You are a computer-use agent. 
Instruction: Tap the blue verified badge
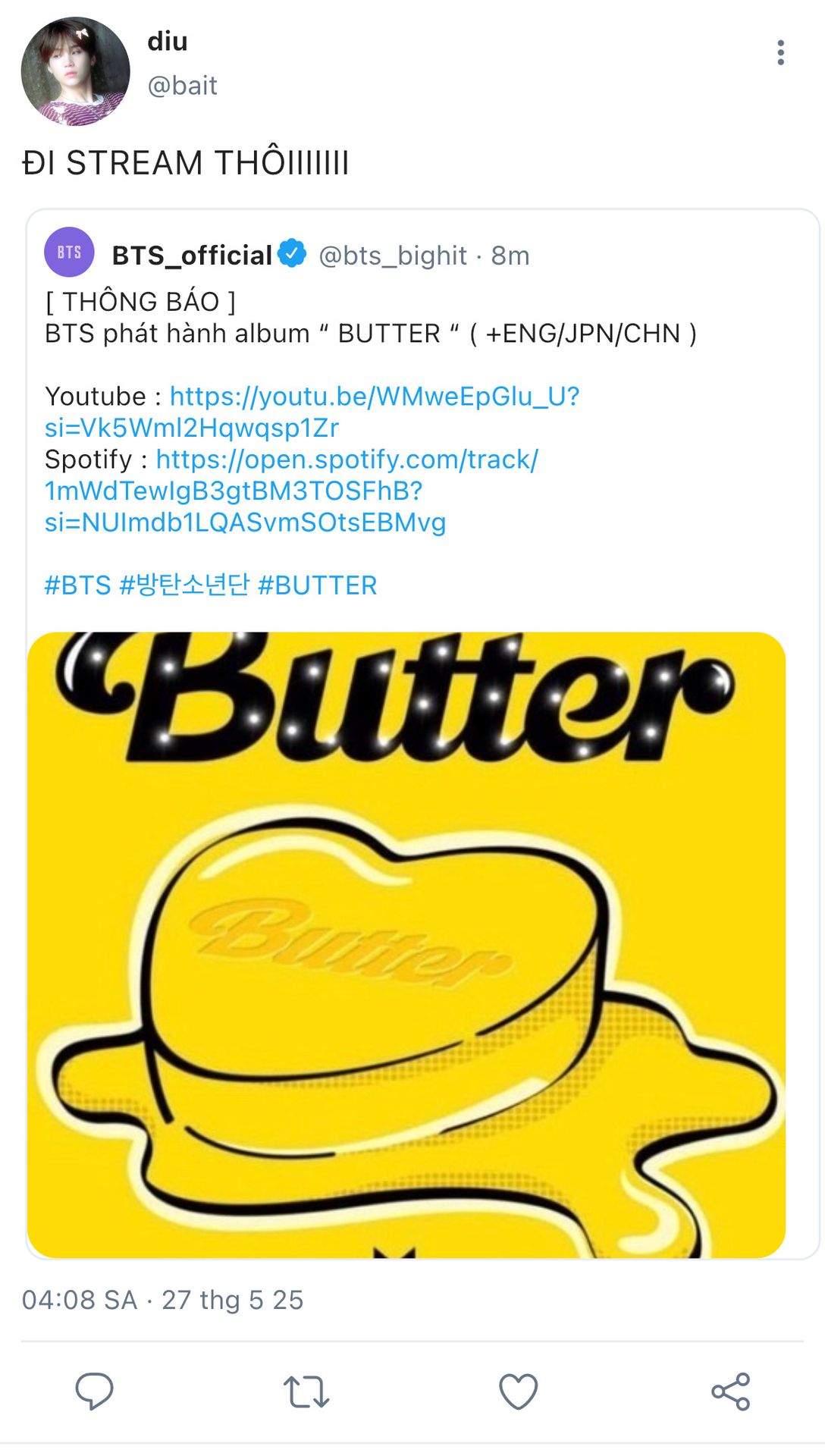pyautogui.click(x=292, y=253)
